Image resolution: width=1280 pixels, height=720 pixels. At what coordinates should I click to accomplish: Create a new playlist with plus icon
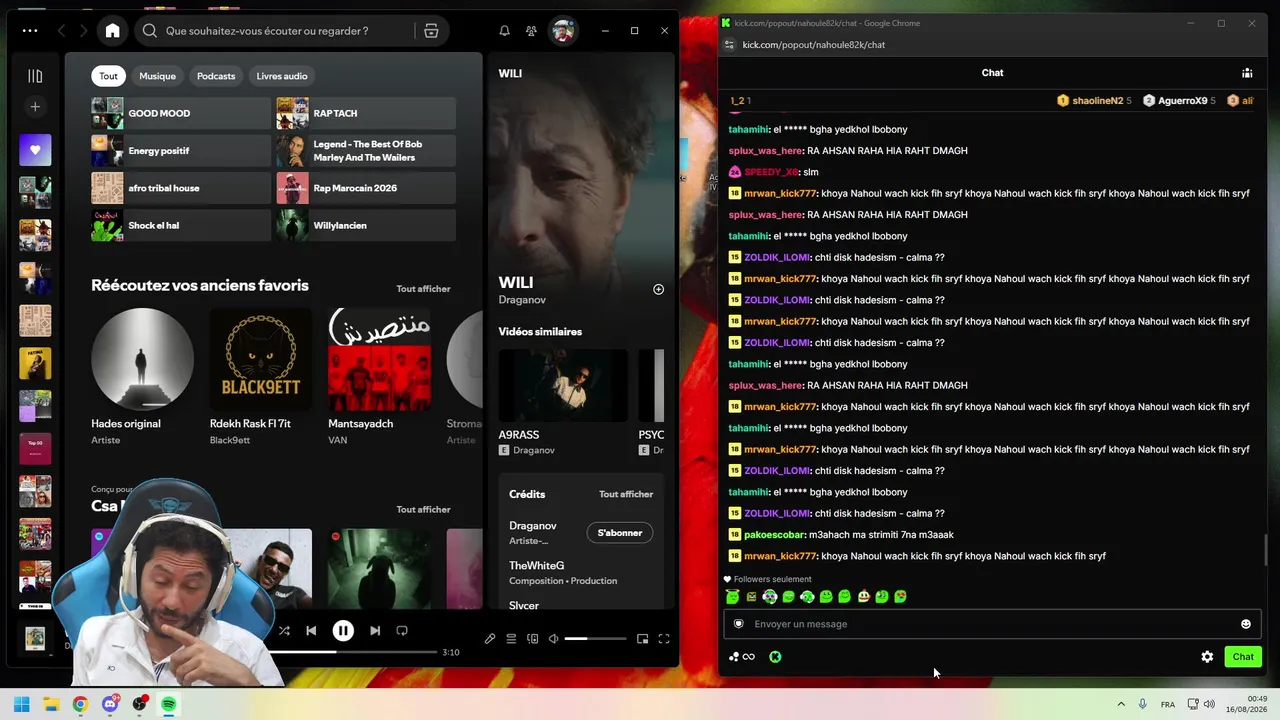[x=35, y=107]
